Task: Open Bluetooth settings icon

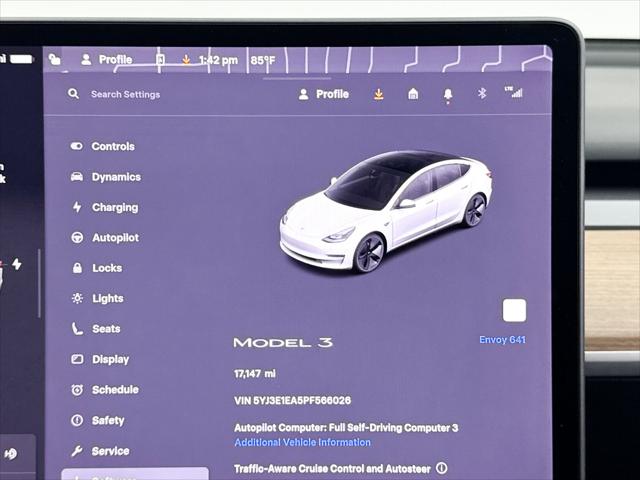Action: click(482, 93)
